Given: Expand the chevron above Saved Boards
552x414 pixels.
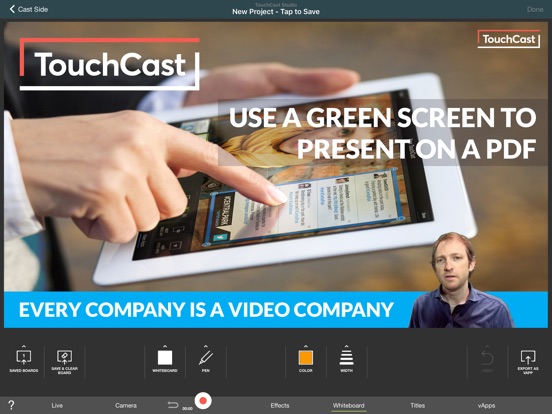Looking at the screenshot, I should pos(24,346).
